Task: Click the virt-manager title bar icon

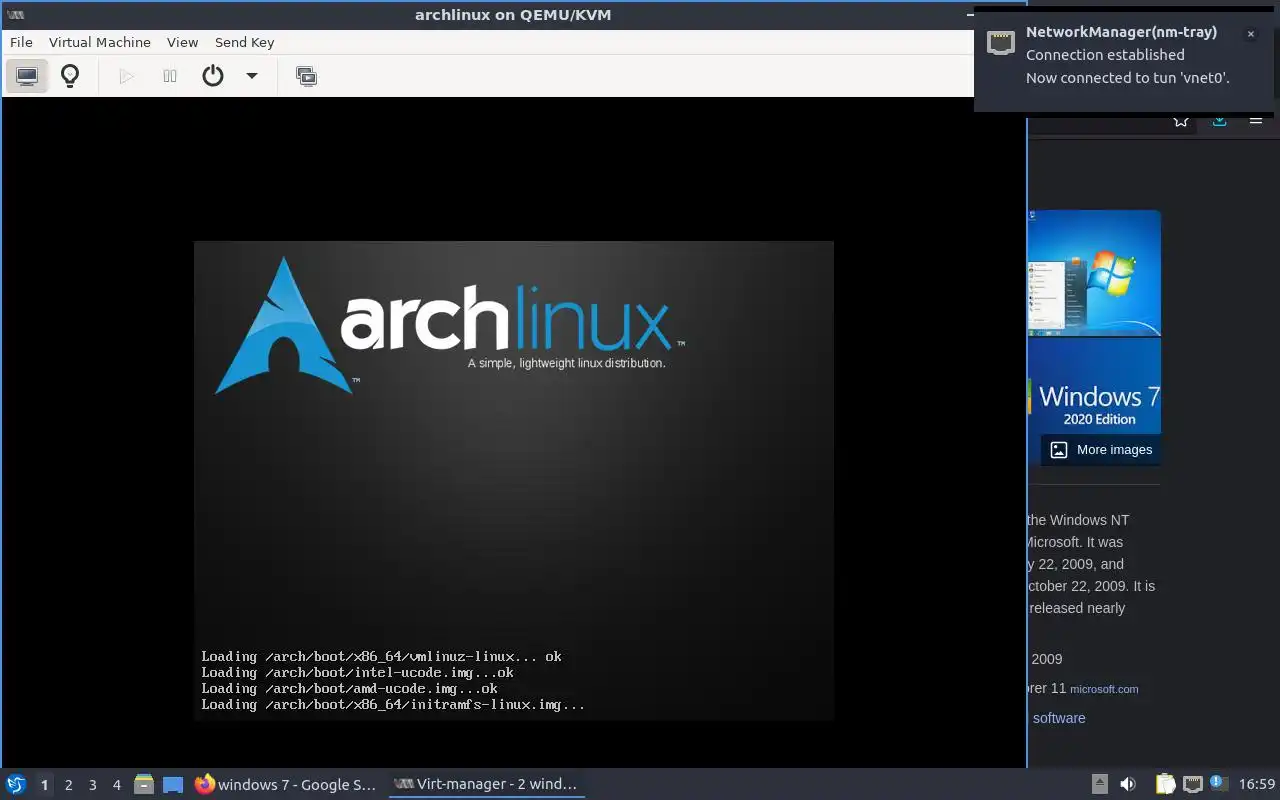Action: coord(16,15)
